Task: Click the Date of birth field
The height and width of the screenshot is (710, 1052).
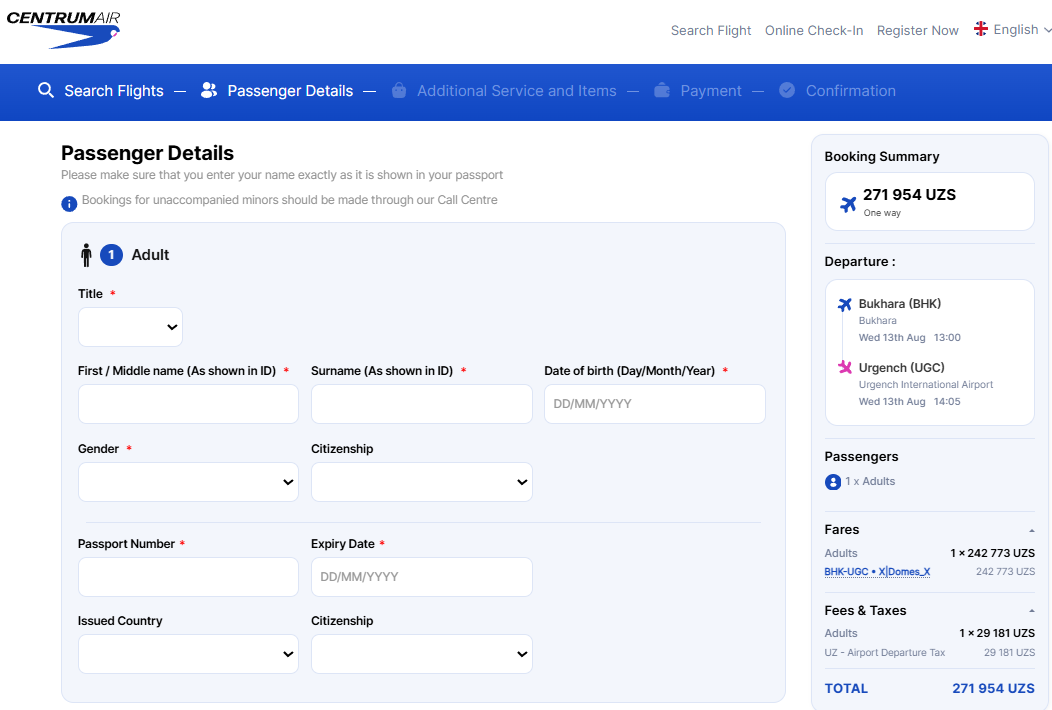Action: [654, 403]
